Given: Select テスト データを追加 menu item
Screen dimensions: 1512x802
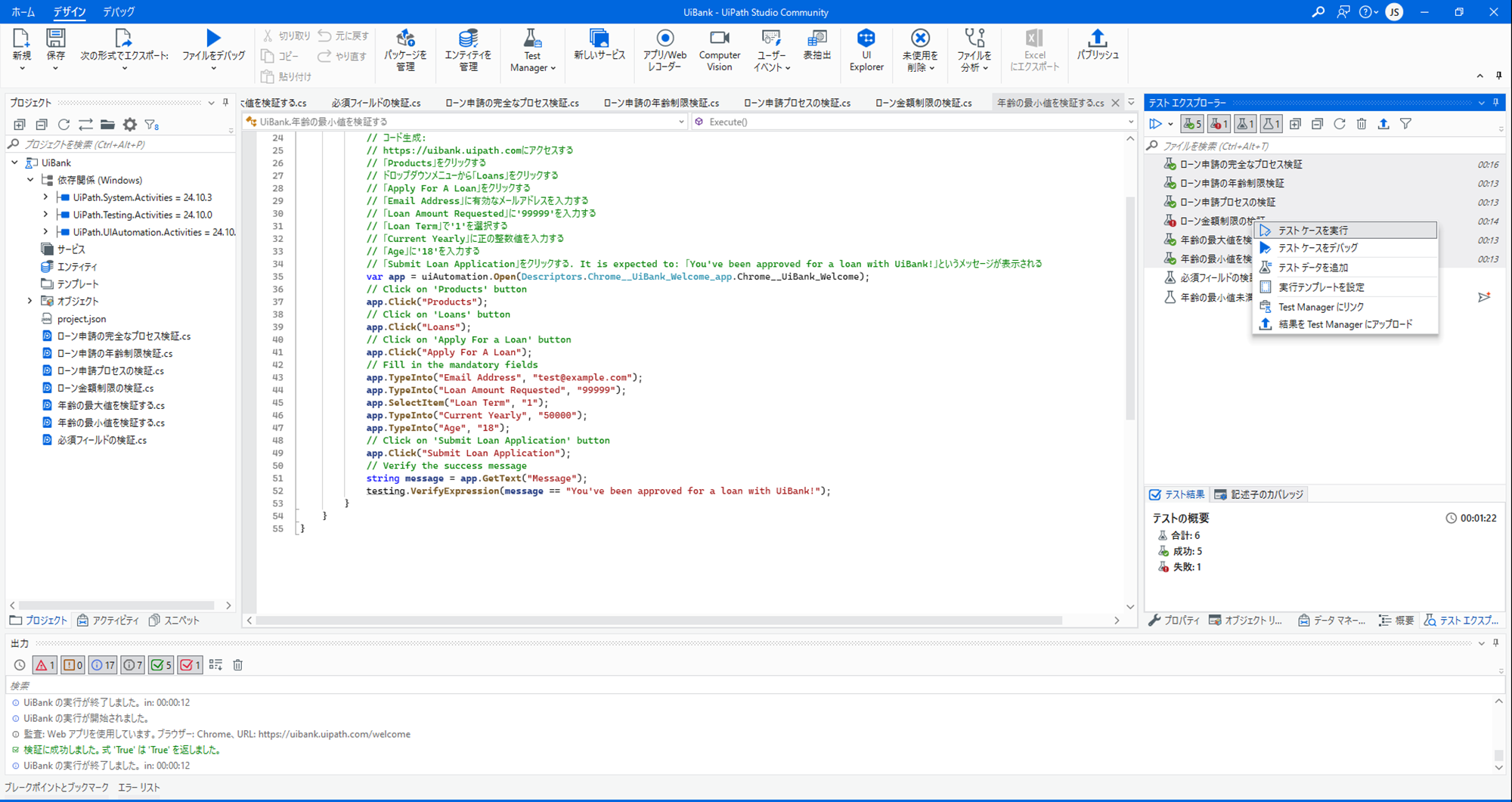Looking at the screenshot, I should (1345, 268).
